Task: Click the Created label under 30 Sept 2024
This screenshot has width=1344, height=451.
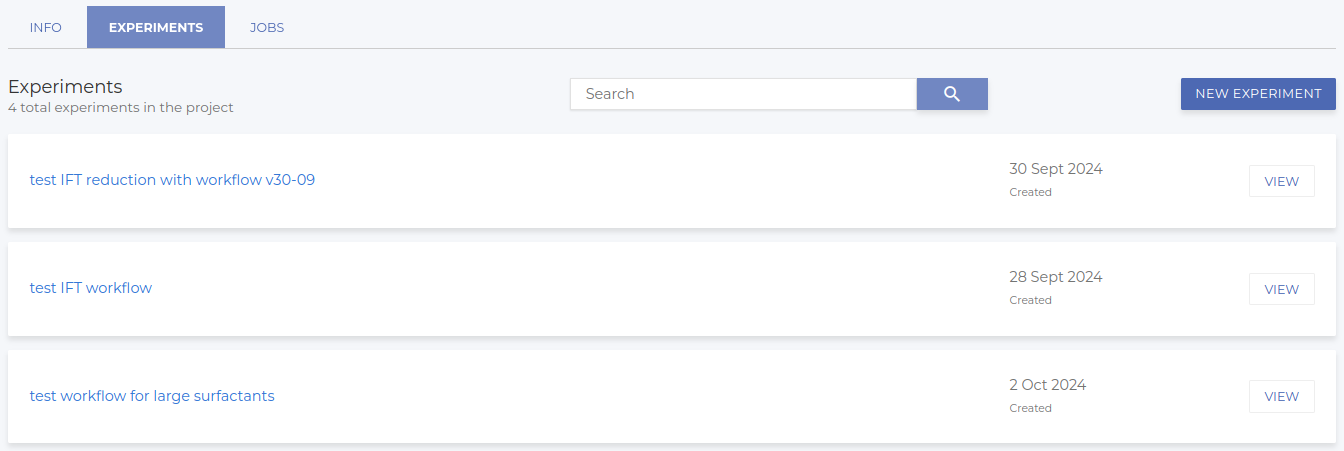Action: [1030, 192]
